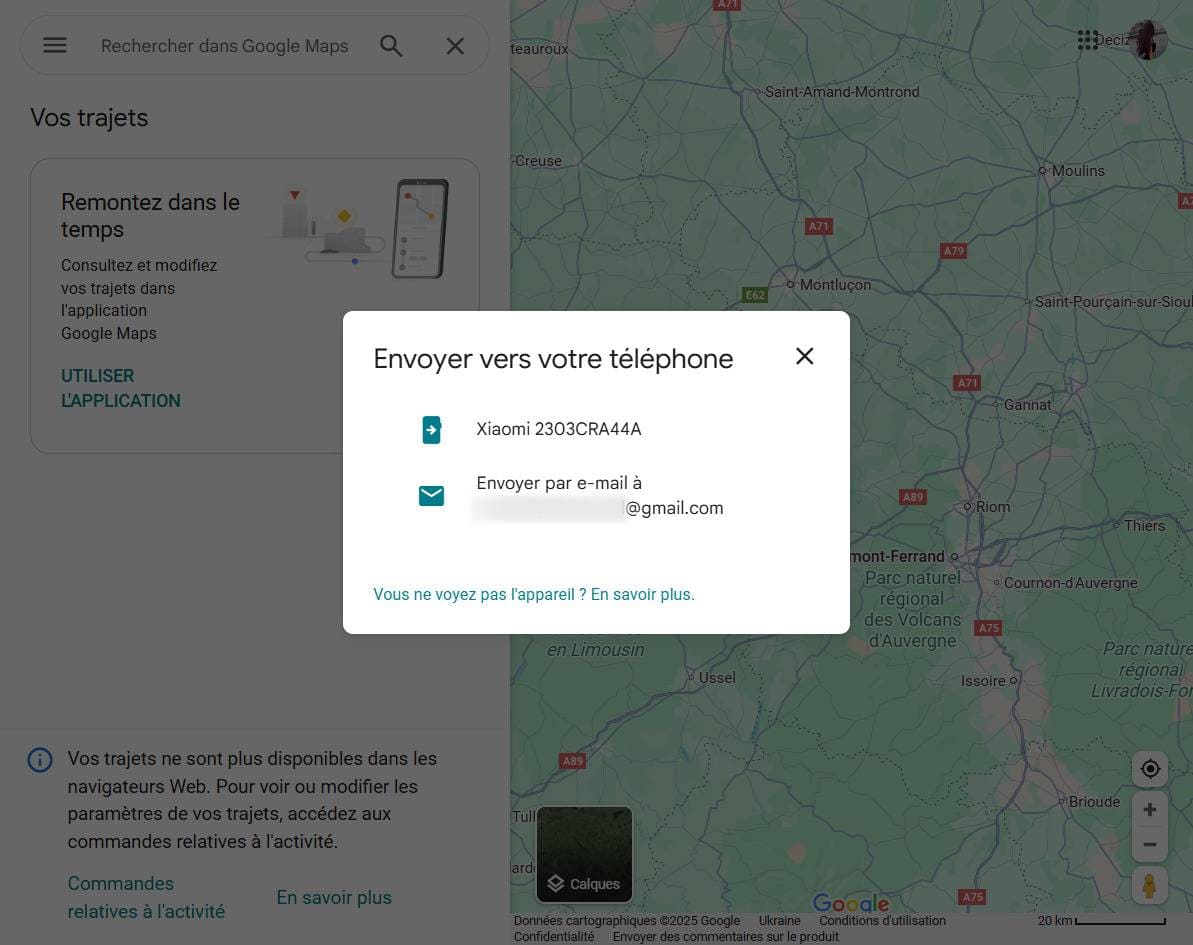
Task: Click the email envelope icon
Action: point(431,495)
